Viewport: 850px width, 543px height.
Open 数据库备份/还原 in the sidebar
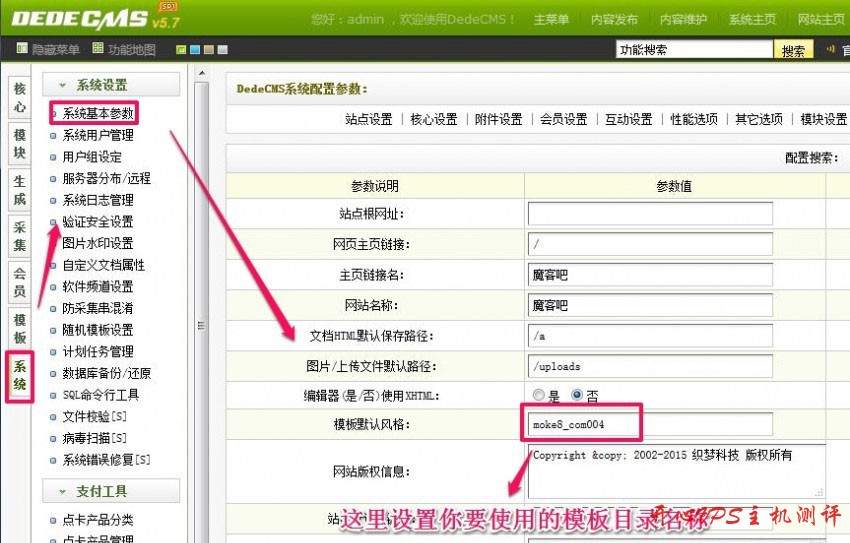tap(106, 373)
